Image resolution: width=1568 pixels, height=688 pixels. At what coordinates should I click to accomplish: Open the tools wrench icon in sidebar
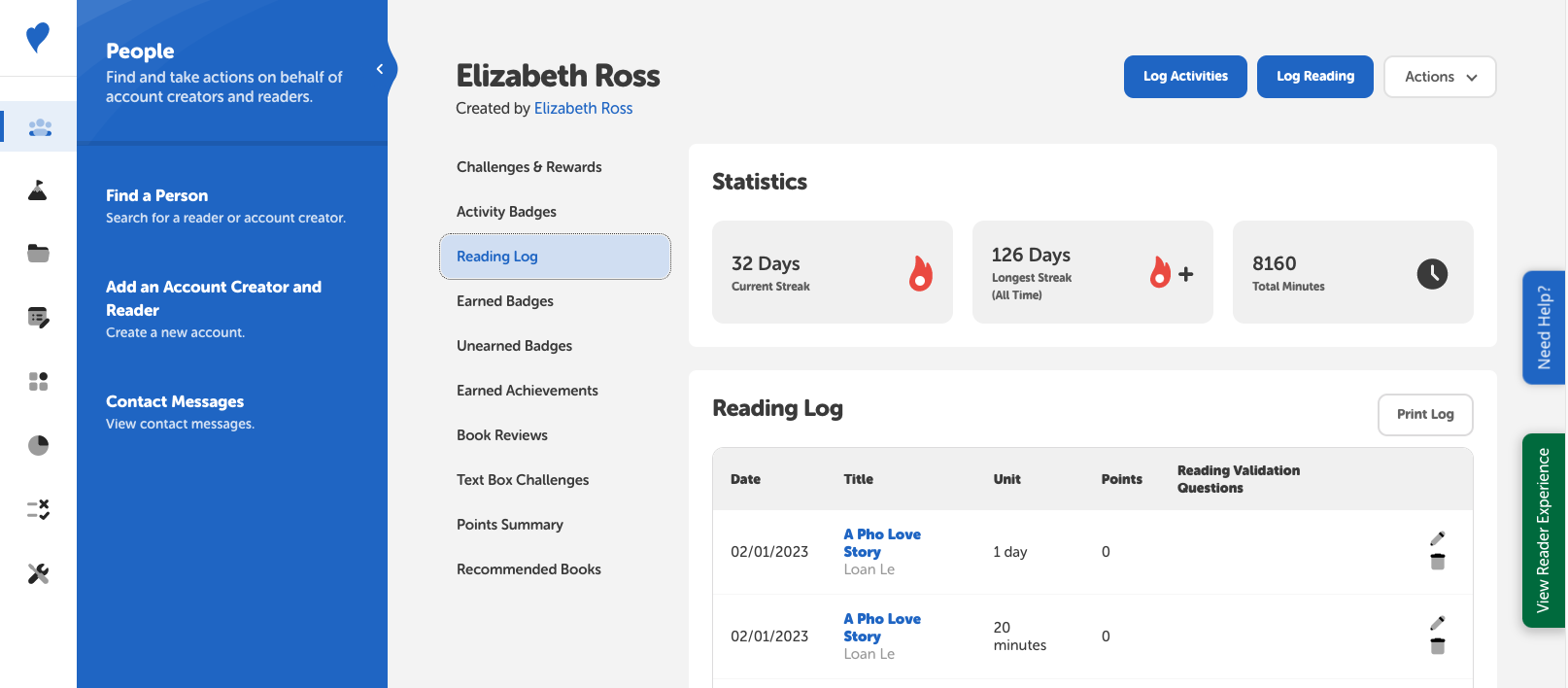tap(38, 573)
